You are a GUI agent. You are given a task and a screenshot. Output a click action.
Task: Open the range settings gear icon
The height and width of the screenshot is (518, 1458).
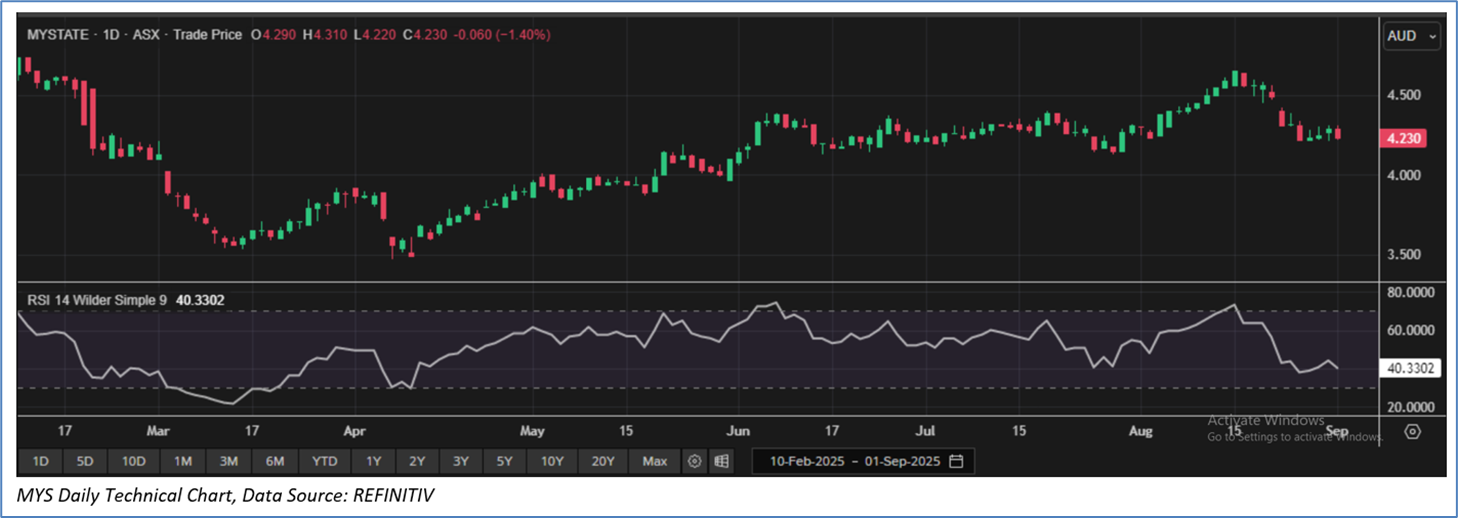point(694,461)
